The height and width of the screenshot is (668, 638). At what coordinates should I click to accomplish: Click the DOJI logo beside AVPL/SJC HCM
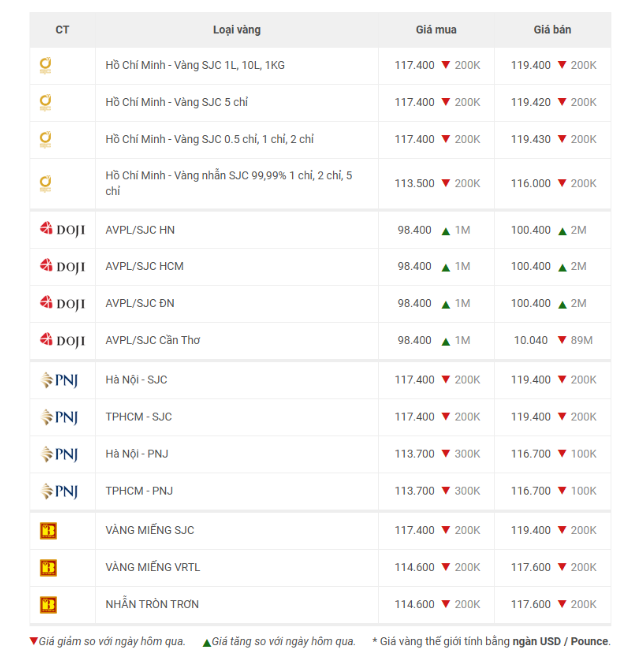tap(62, 266)
